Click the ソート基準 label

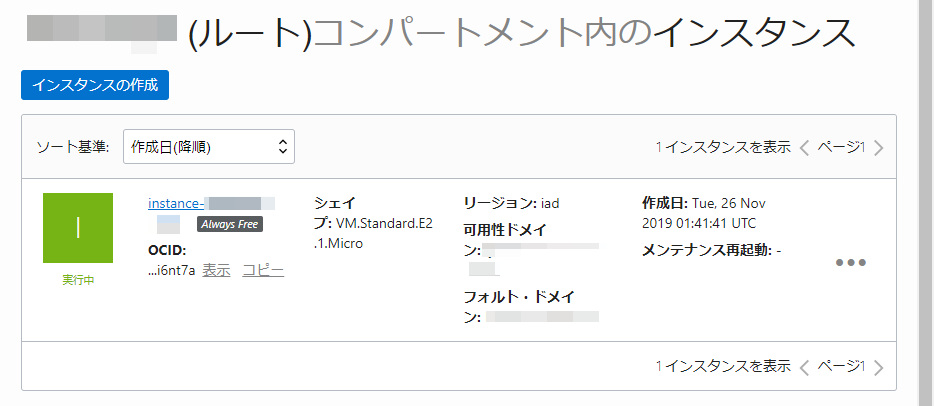72,147
